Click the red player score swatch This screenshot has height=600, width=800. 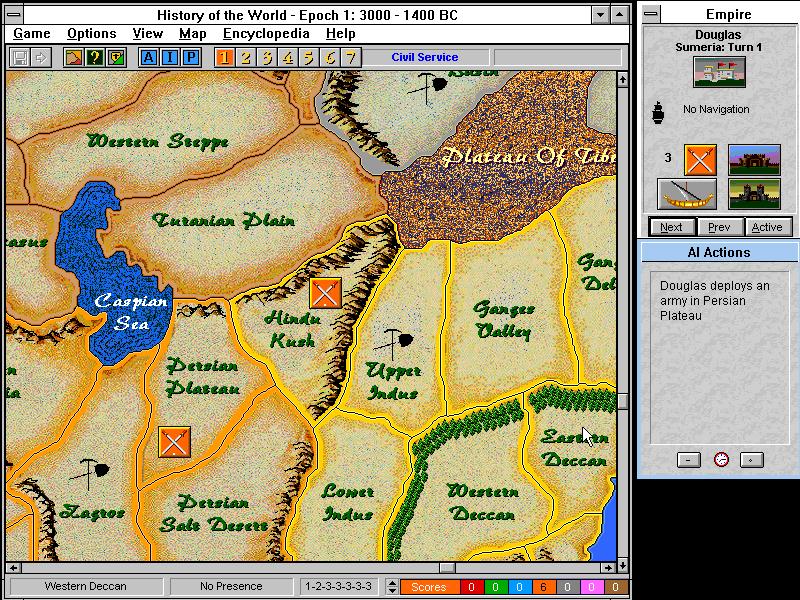[x=471, y=587]
